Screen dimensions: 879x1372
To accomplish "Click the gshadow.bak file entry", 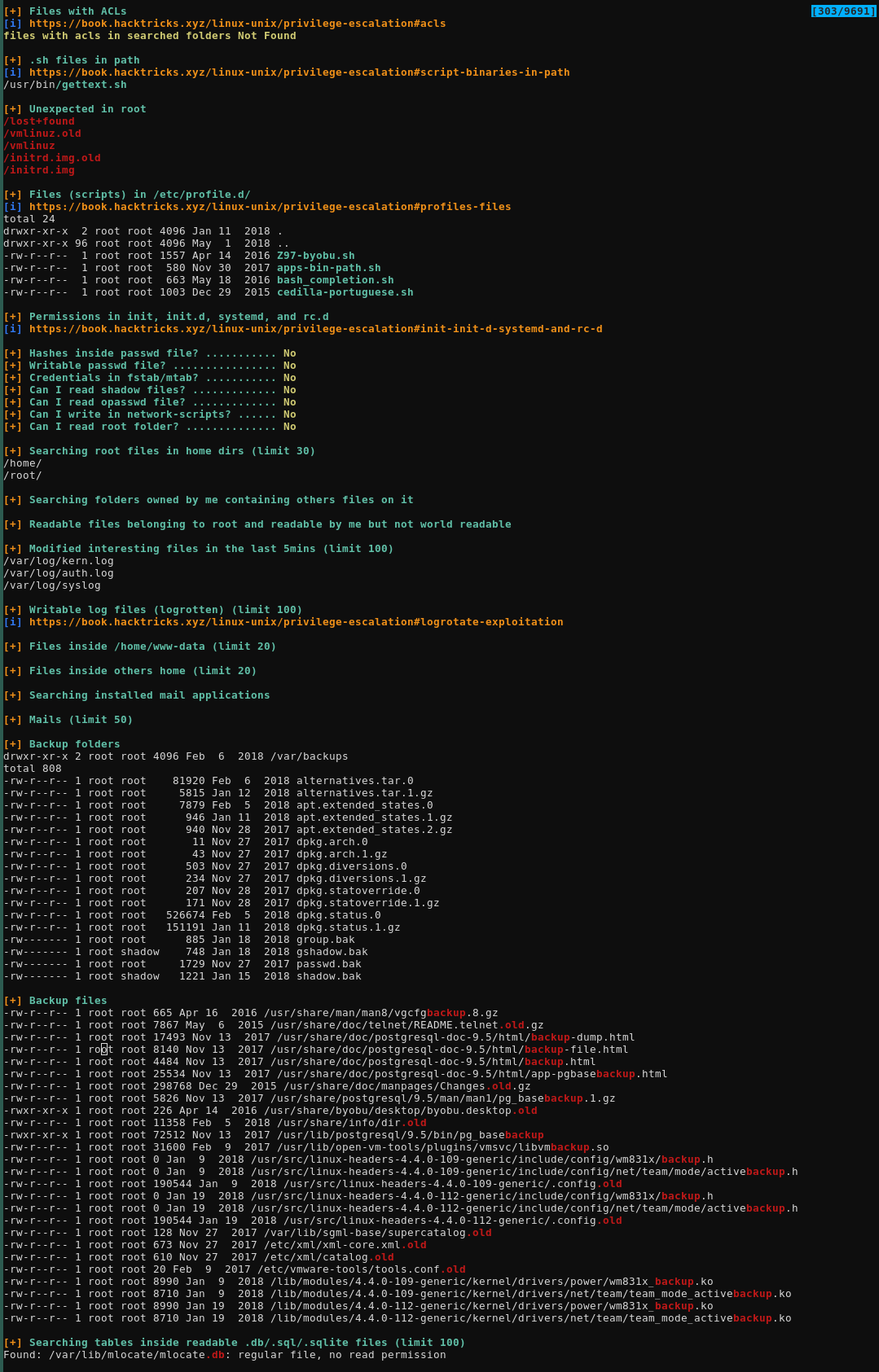I will pyautogui.click(x=332, y=952).
